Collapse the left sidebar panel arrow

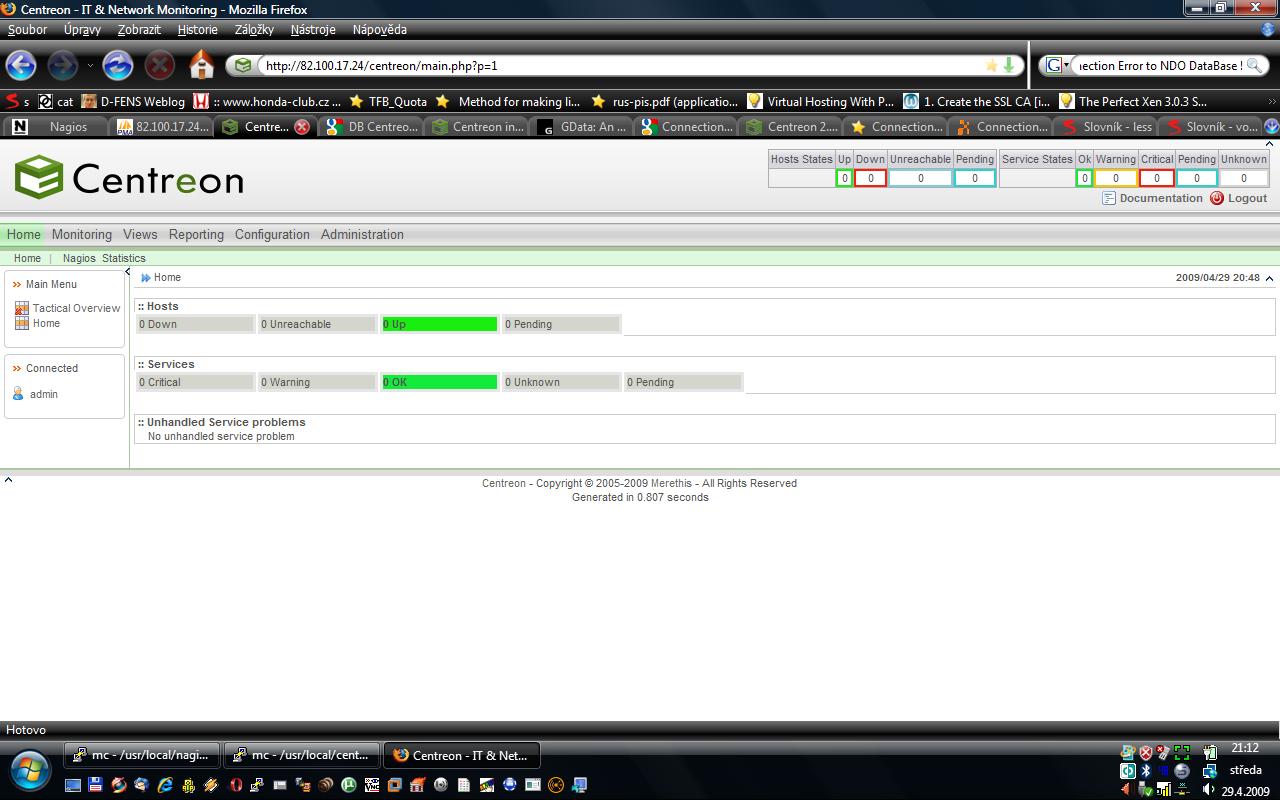[127, 272]
